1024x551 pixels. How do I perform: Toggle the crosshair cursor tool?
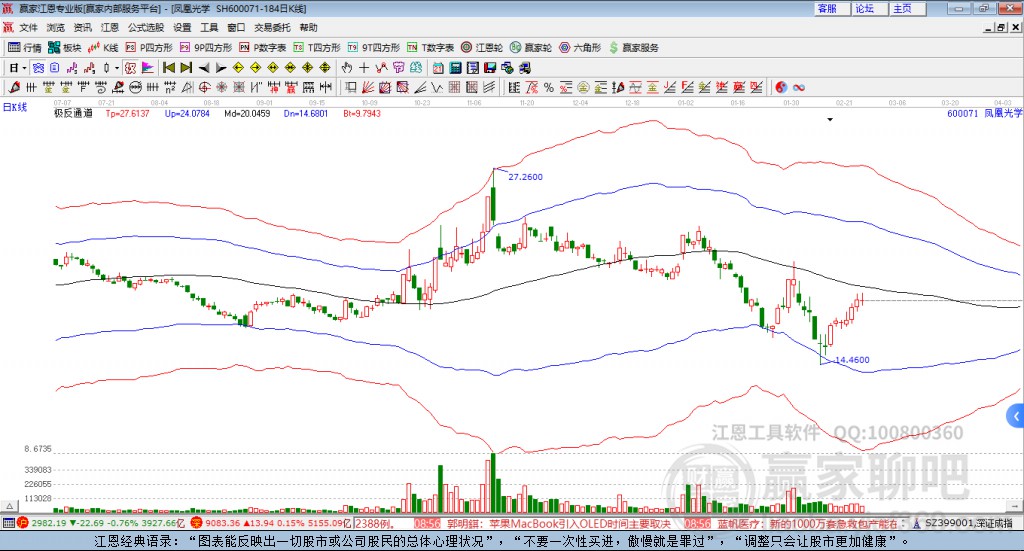364,68
